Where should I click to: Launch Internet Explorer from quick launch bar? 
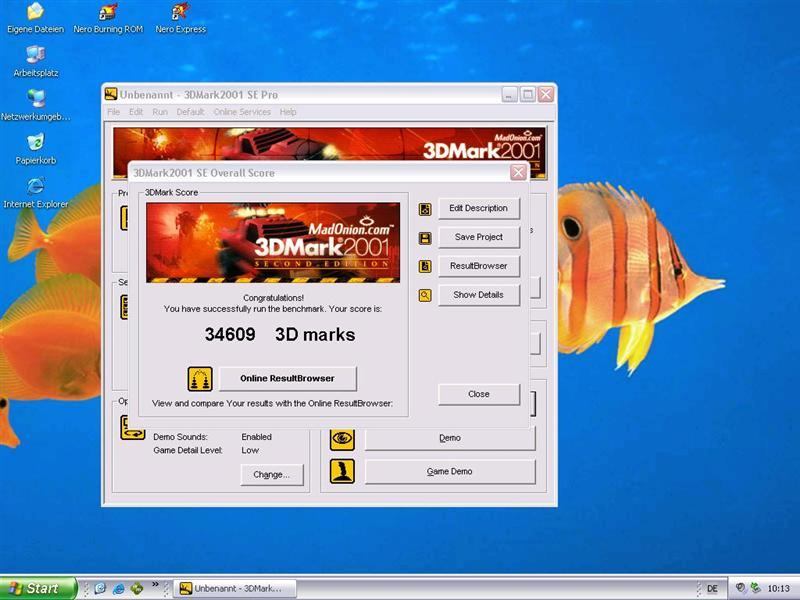point(118,588)
